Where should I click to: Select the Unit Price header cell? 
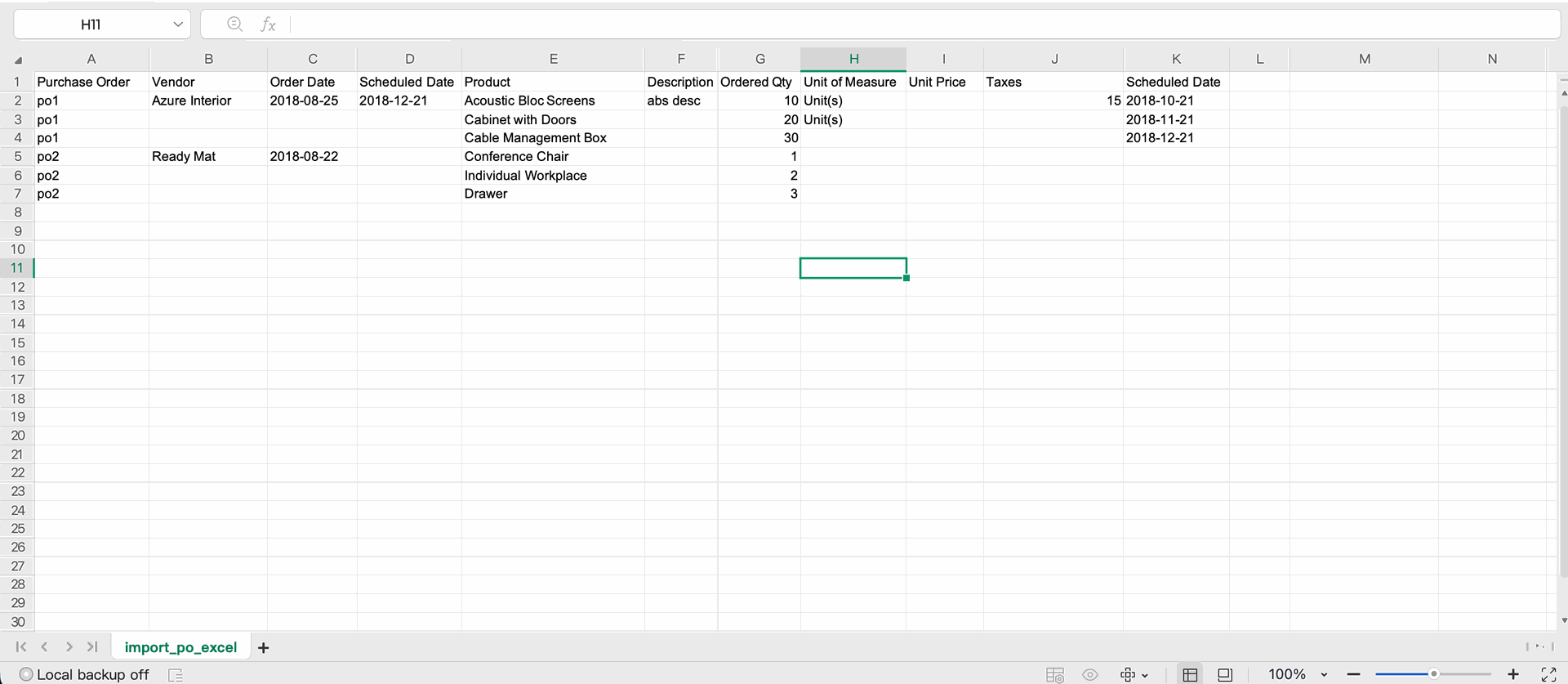(x=945, y=82)
